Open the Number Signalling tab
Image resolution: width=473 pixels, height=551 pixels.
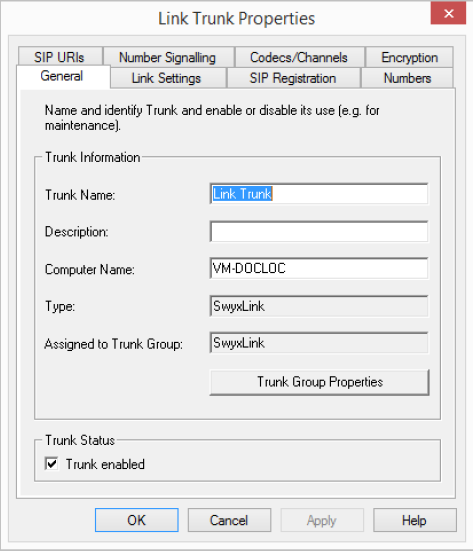point(168,57)
